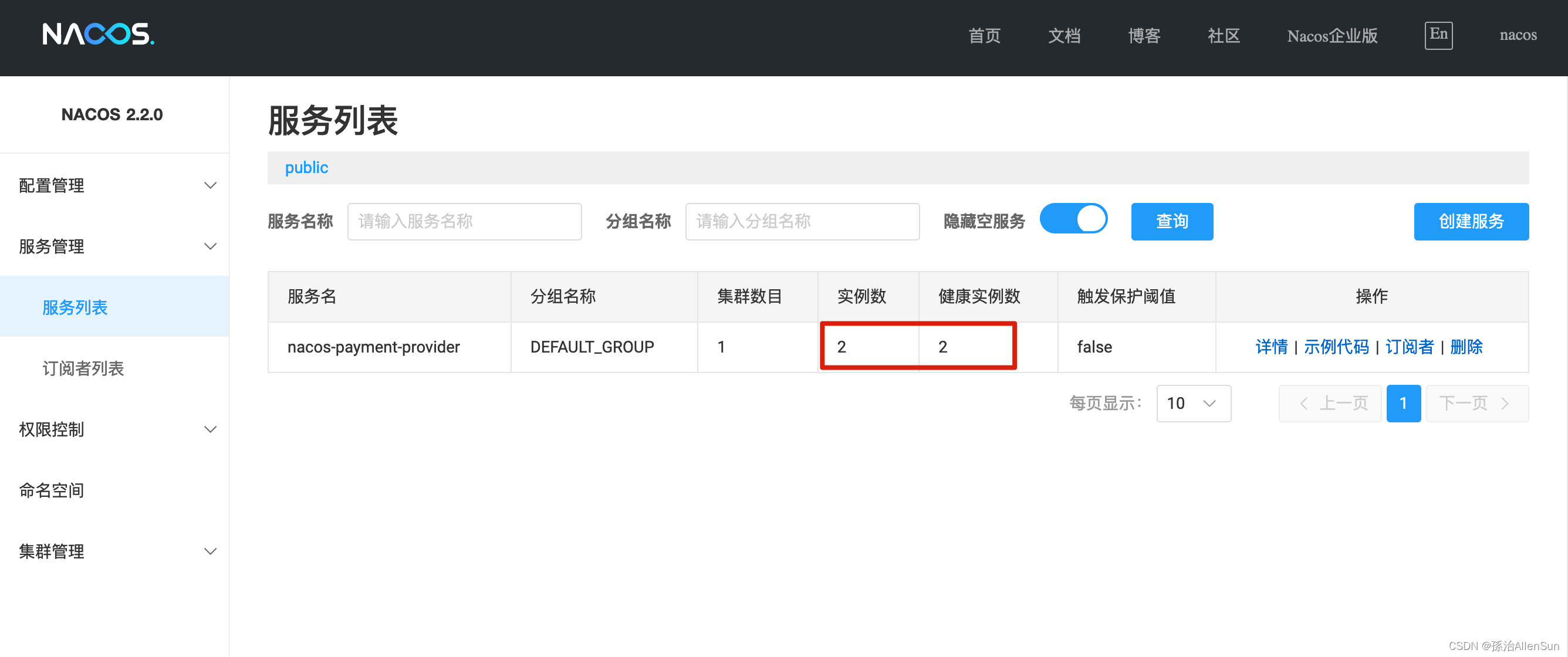Open 文档 in the top navigation
Screen dimensions: 1568x657
[x=1064, y=35]
